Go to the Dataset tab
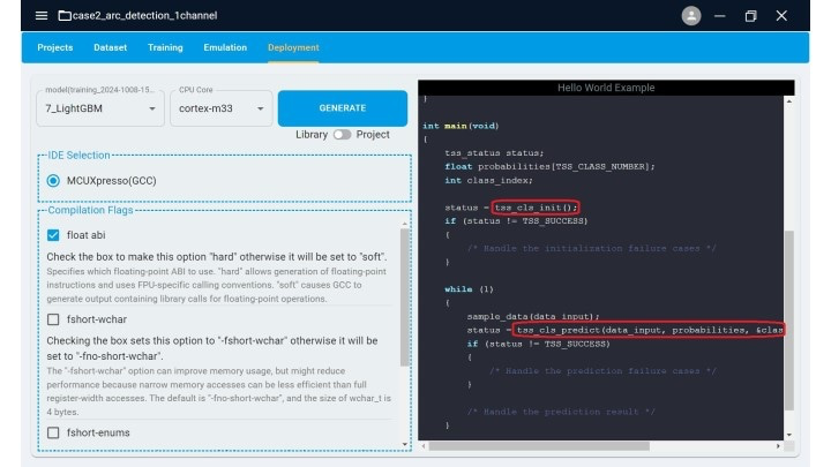Screen dimensions: 832x468 pos(110,48)
